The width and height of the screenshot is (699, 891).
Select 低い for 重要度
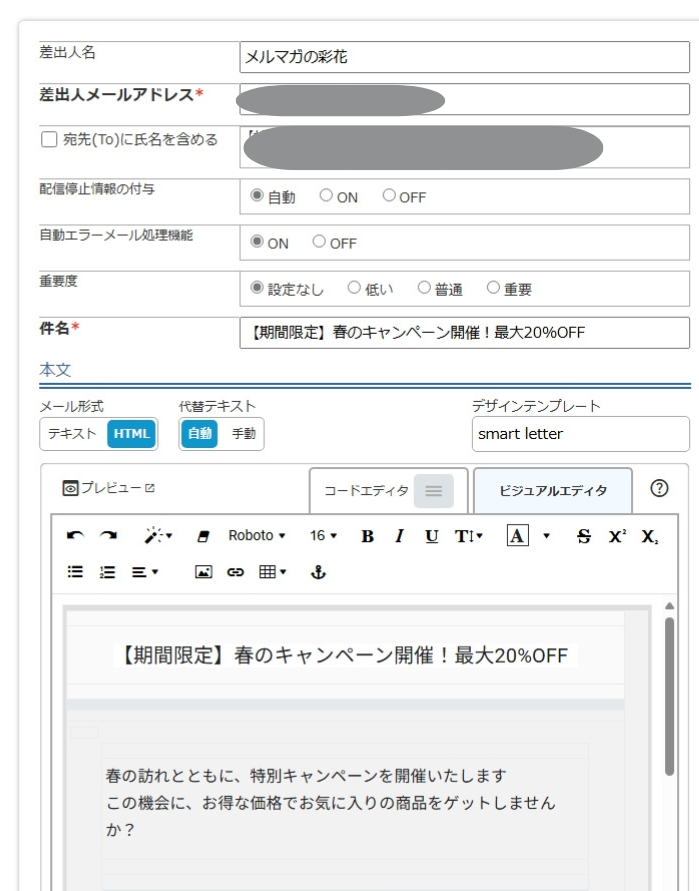coord(354,288)
